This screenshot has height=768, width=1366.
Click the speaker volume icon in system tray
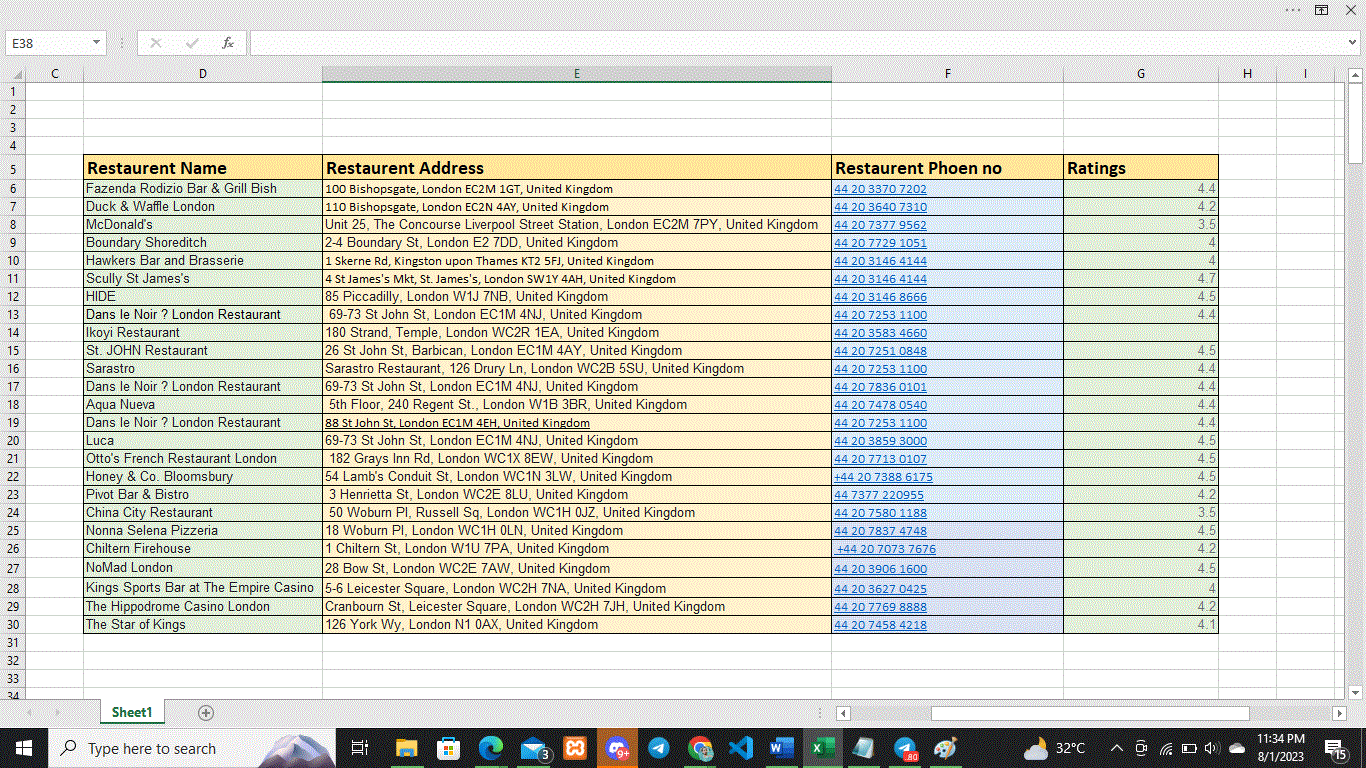tap(1209, 747)
